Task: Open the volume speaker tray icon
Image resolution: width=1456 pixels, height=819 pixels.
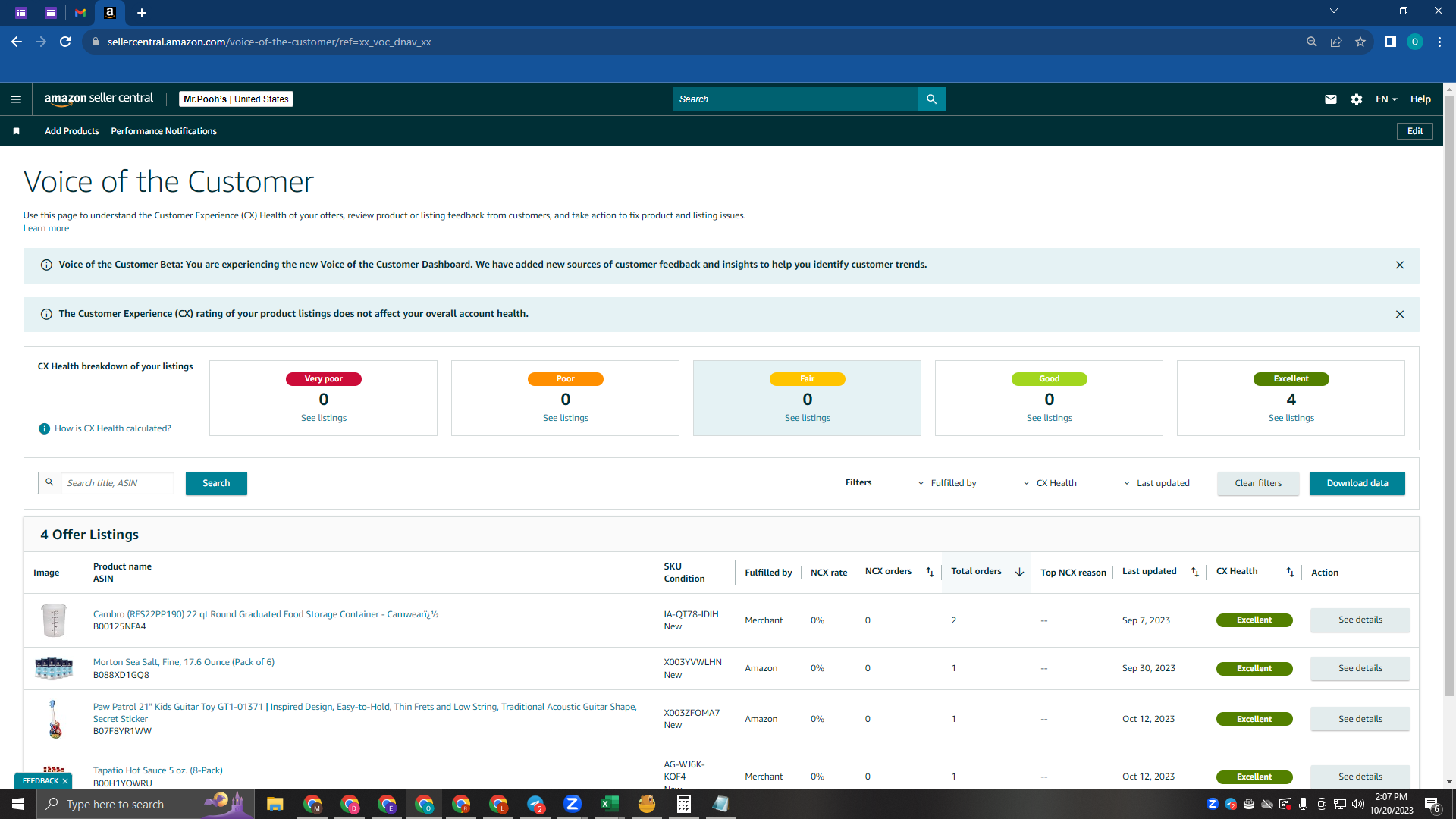Action: pyautogui.click(x=1358, y=804)
